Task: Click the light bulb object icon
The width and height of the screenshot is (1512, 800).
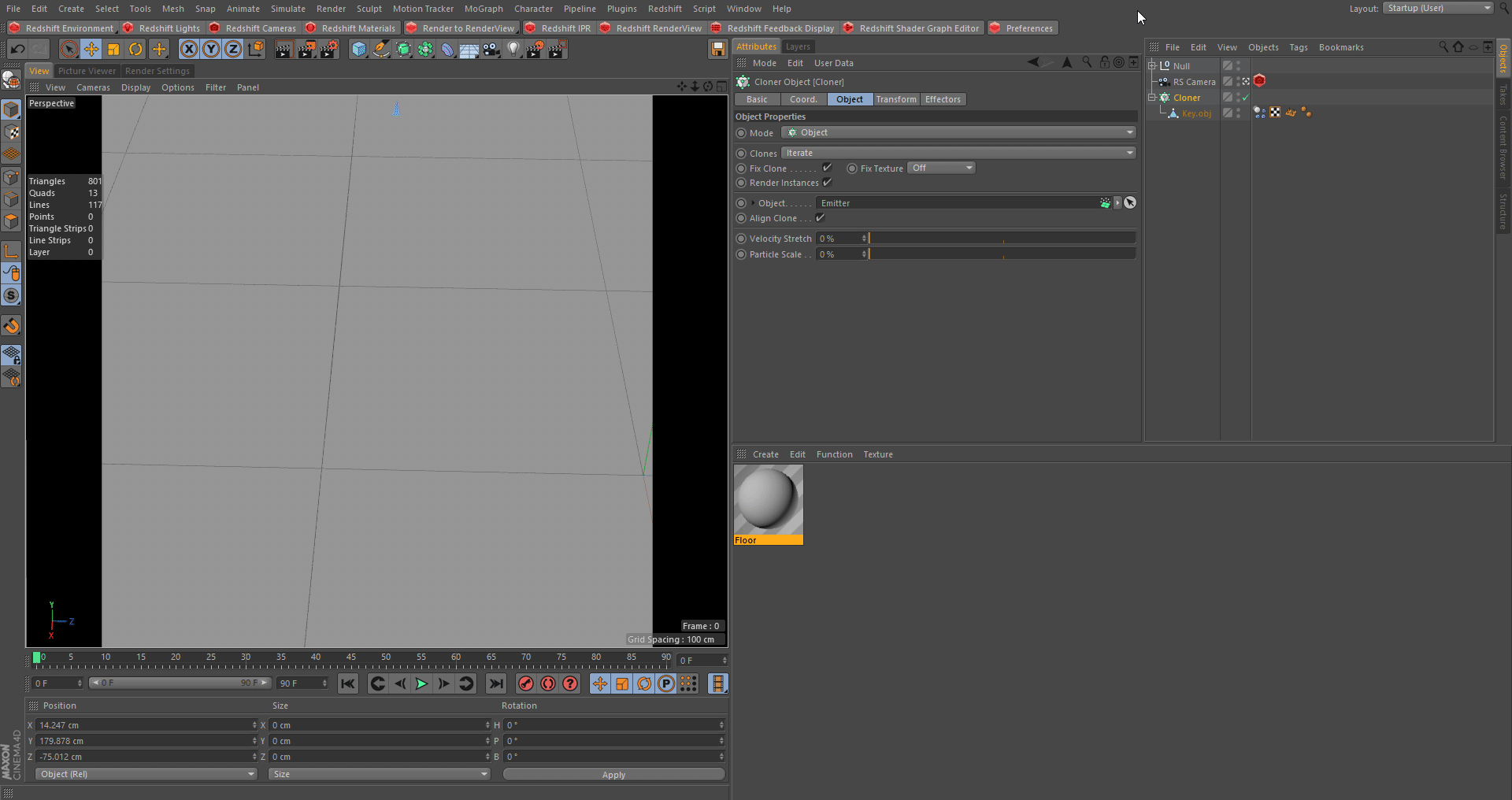Action: (x=513, y=50)
